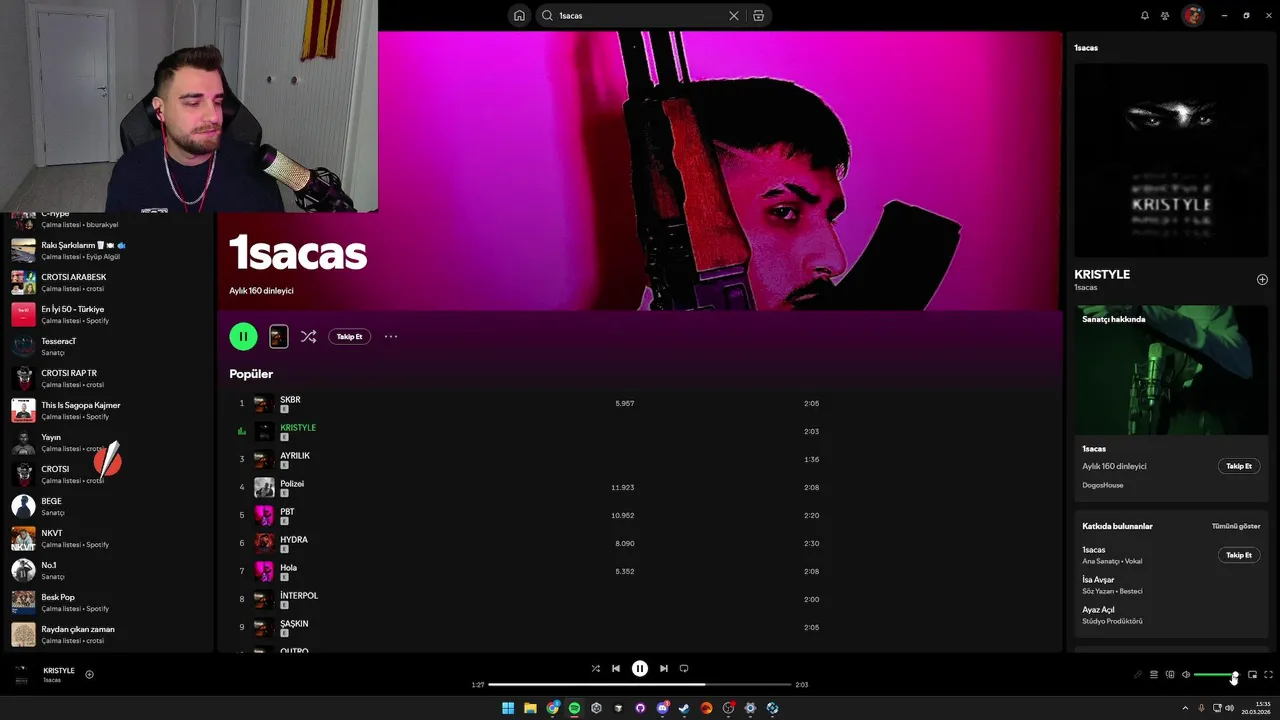Open notifications bell icon
The image size is (1280, 720).
1145,15
